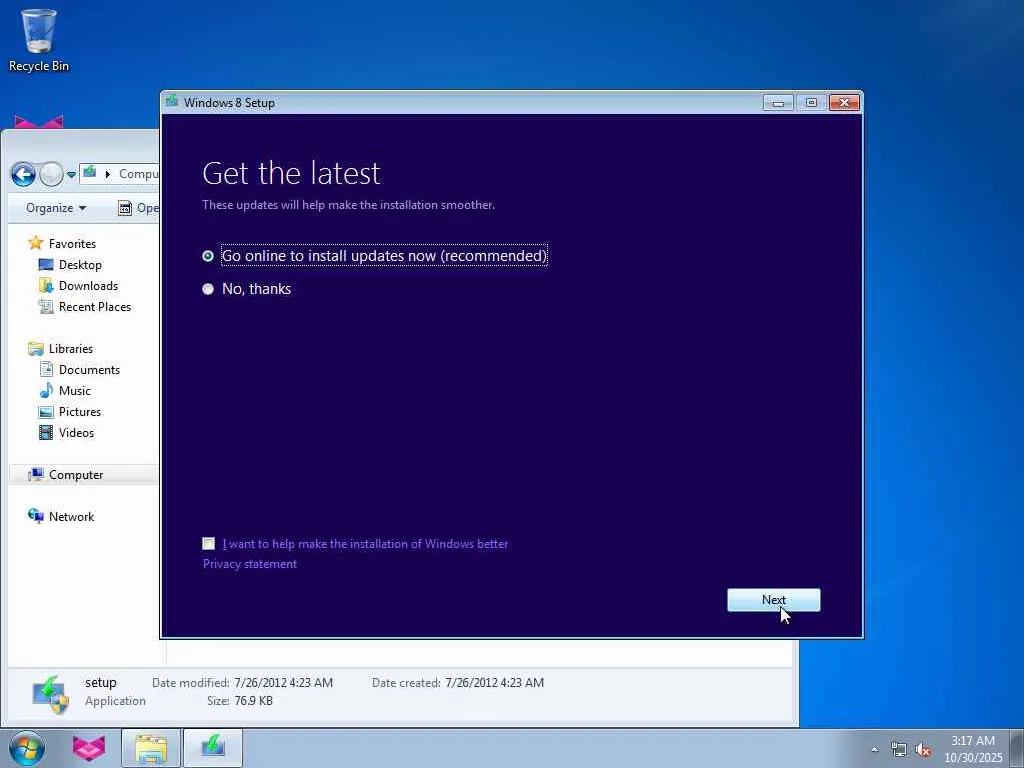Open the taskbar clock showing 3:17 AM
1024x768 pixels.
coord(973,748)
